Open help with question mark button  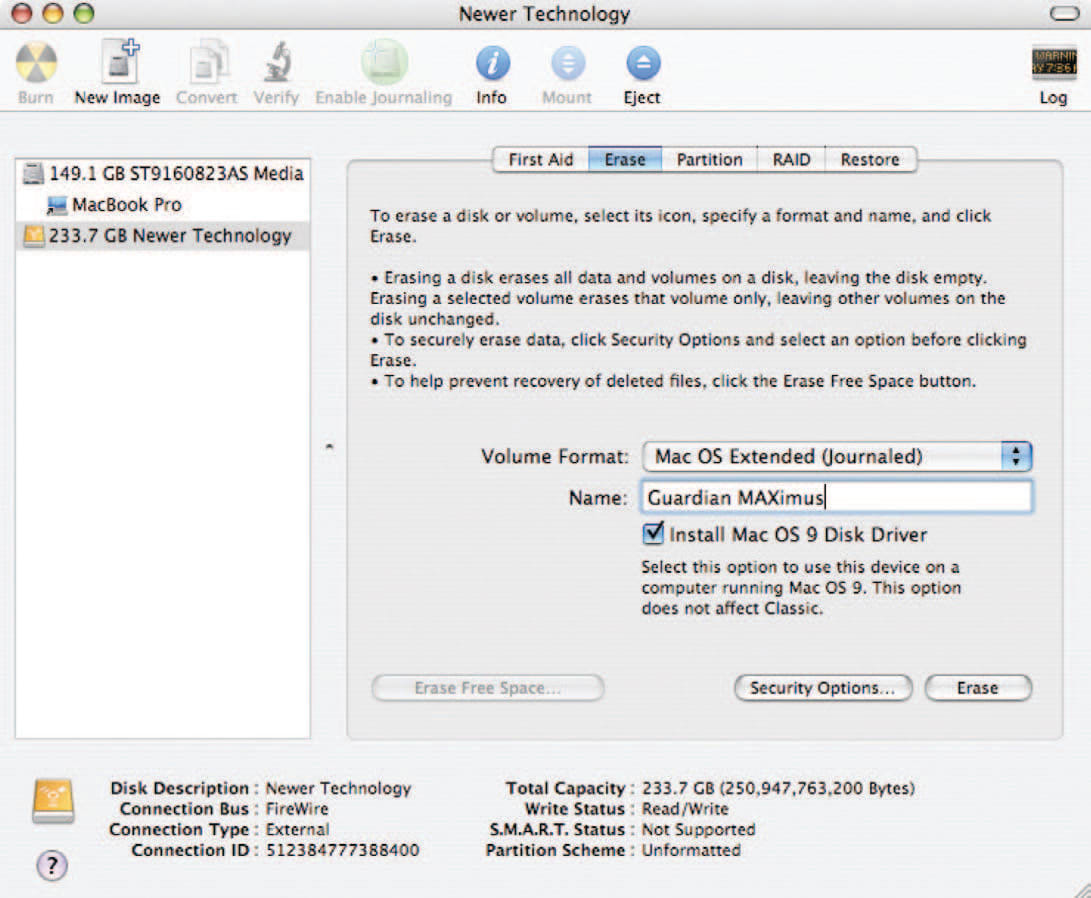pos(51,866)
